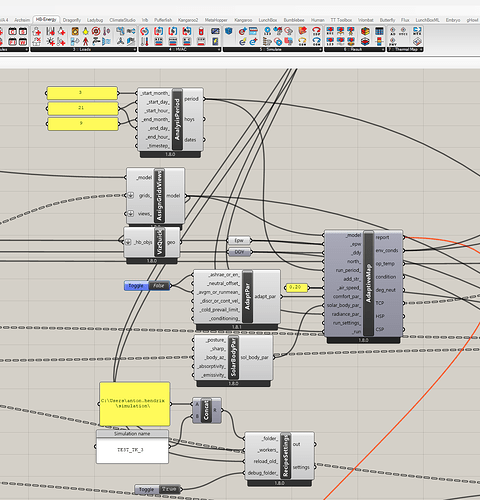The height and width of the screenshot is (500, 480).
Task: Expand the _hb_objs input arrow on VizQuick
Action: point(128,242)
